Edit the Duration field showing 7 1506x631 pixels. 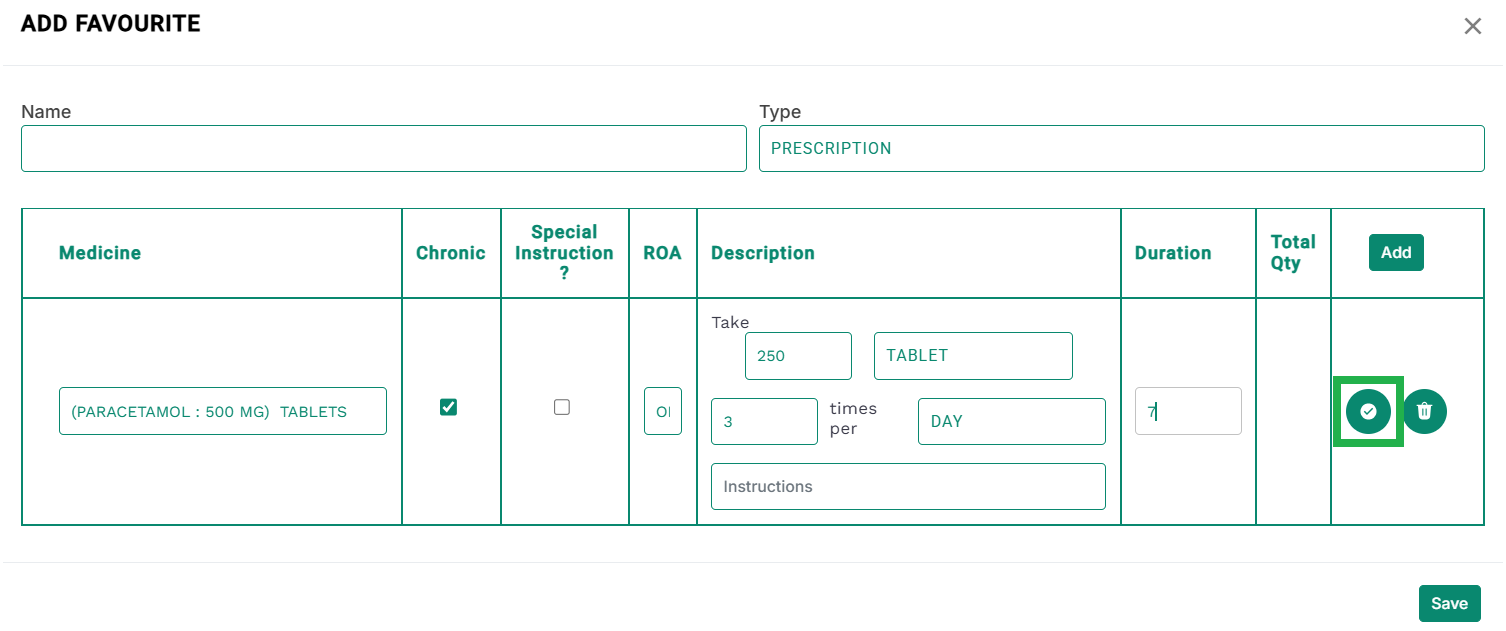1188,411
